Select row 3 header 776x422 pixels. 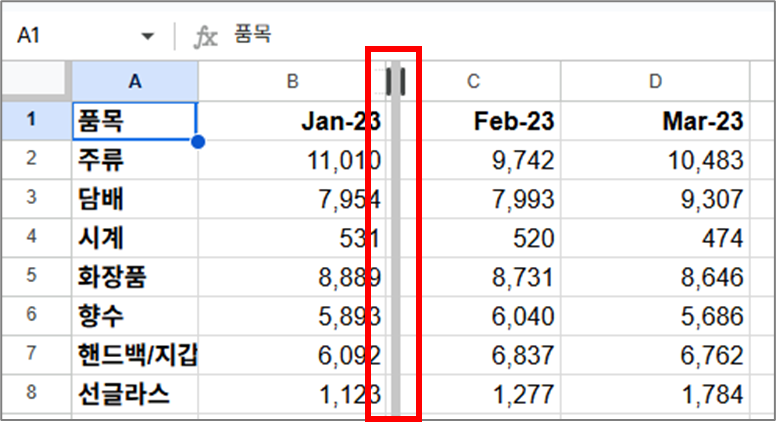coord(37,198)
